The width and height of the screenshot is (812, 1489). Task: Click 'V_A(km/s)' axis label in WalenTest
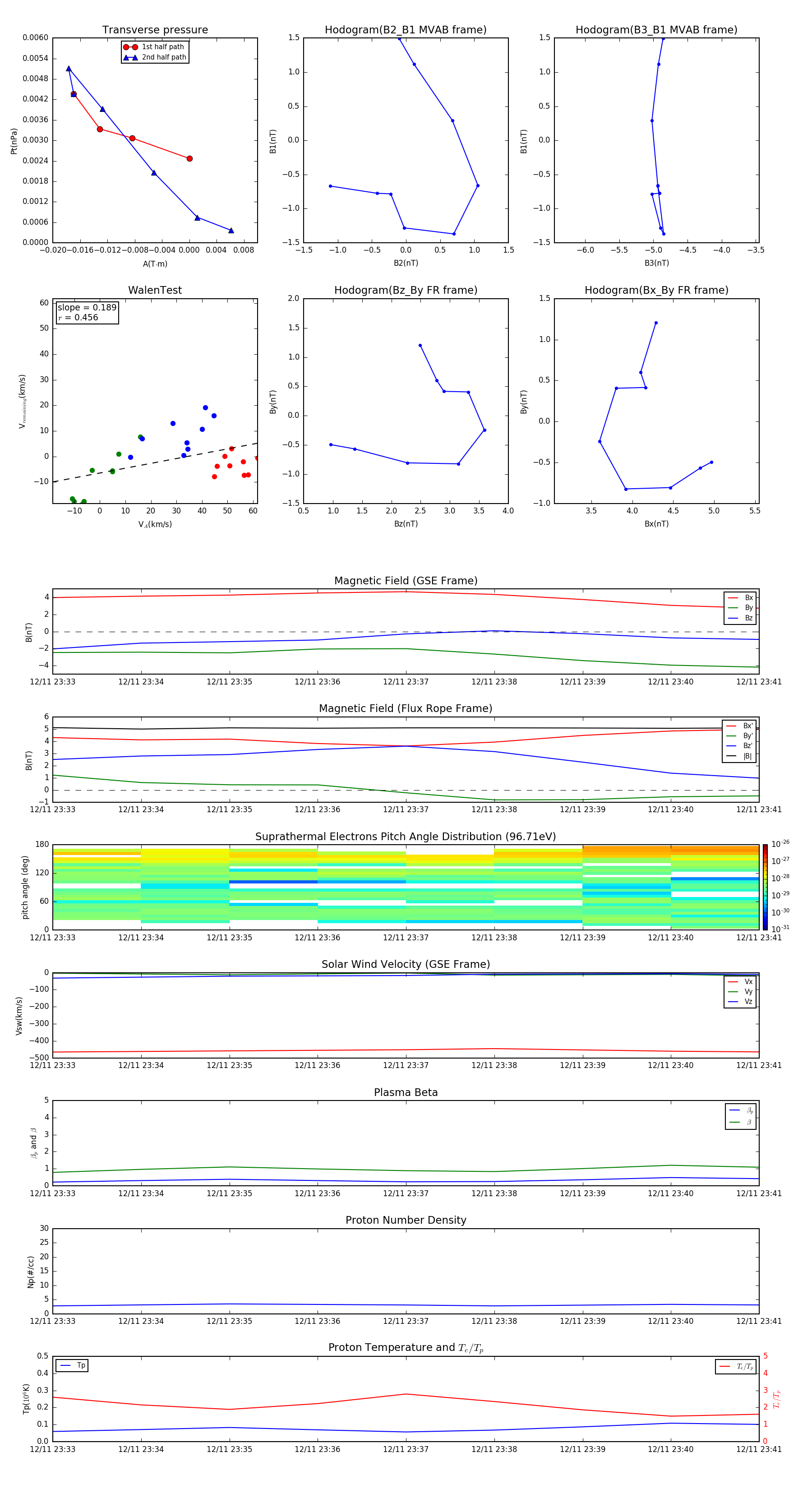point(155,524)
